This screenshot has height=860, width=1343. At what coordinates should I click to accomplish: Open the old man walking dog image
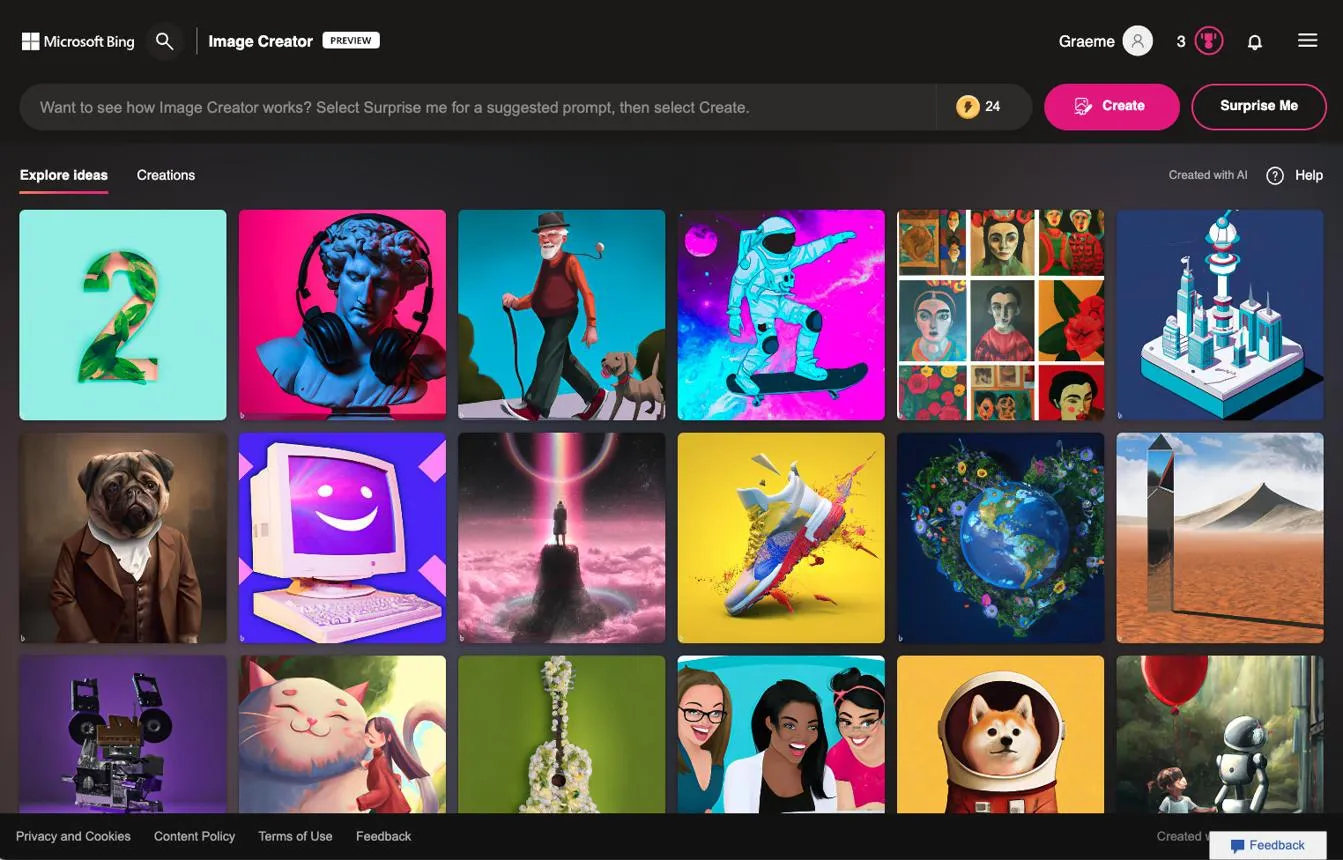pos(562,315)
